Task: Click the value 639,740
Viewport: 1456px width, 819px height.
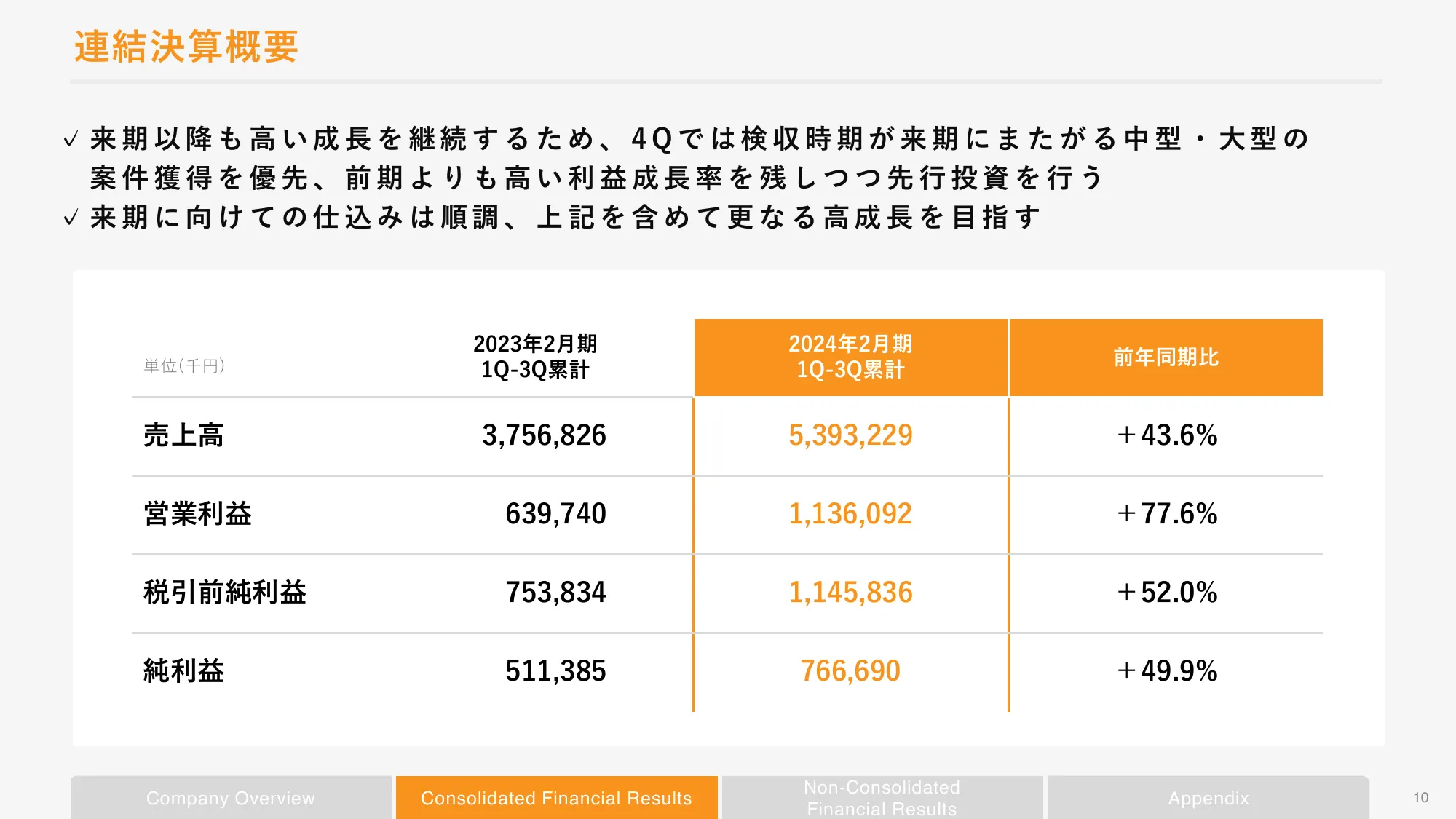Action: click(x=555, y=514)
